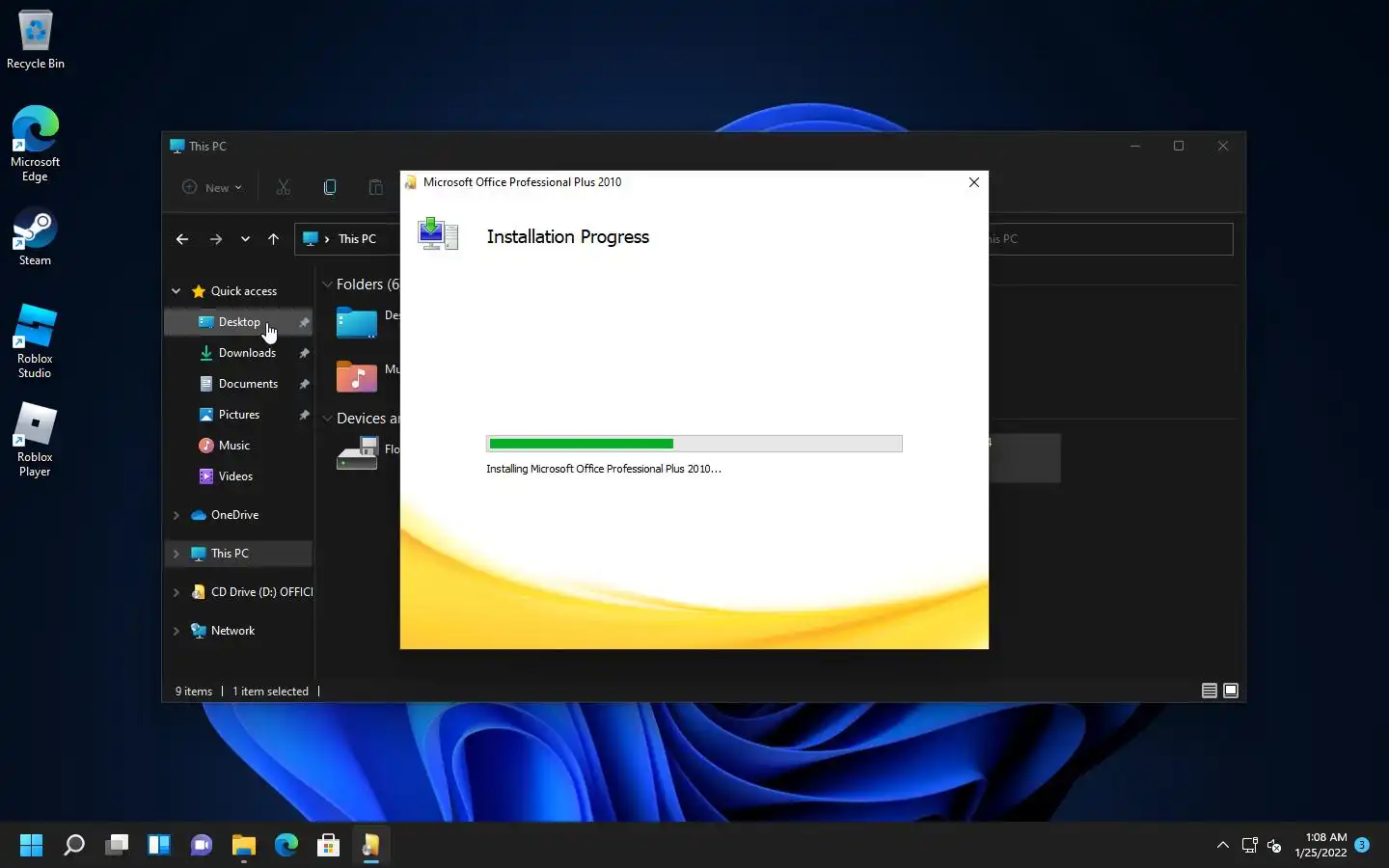Go up one folder level in File Explorer
The width and height of the screenshot is (1389, 868).
273,239
